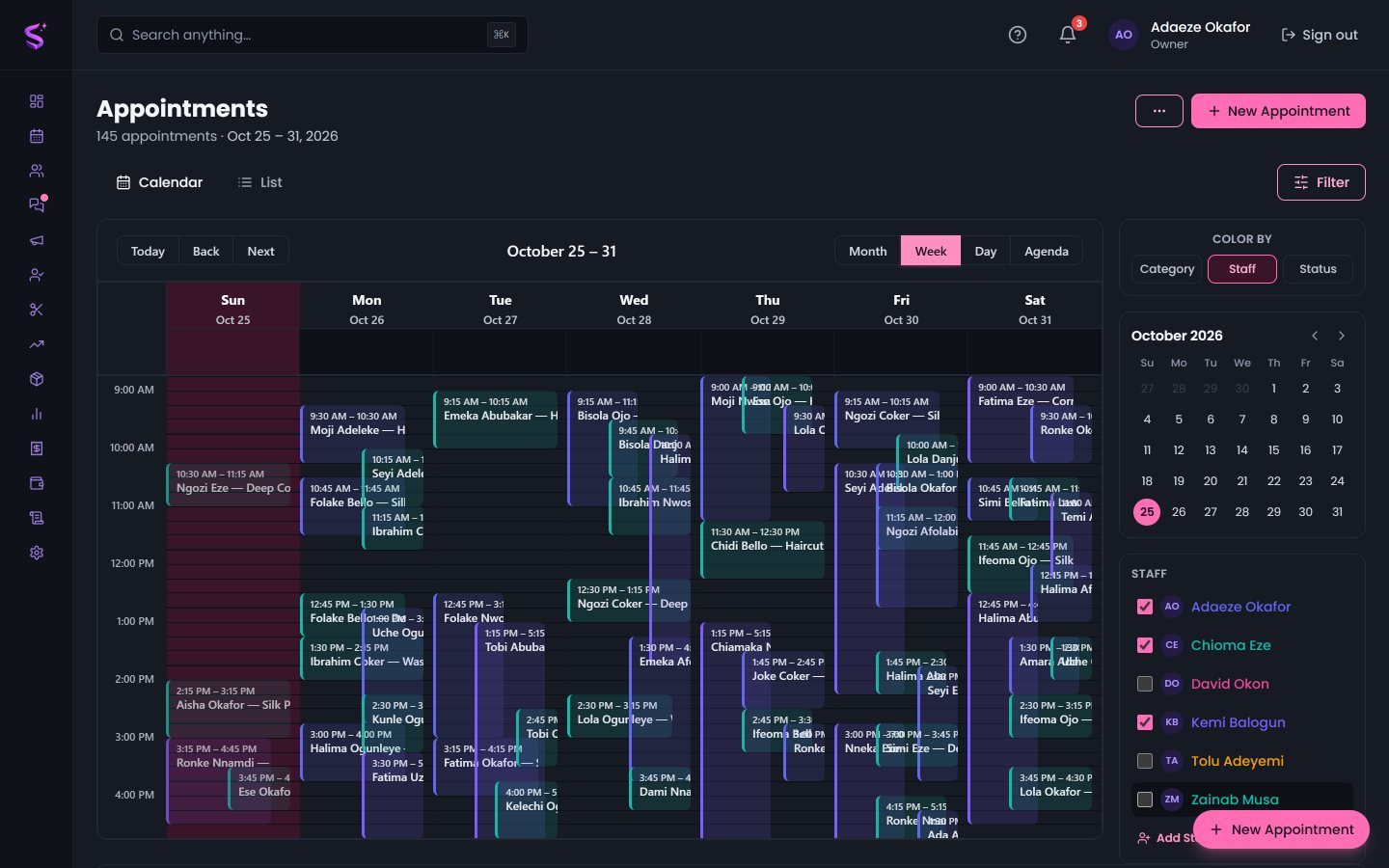The width and height of the screenshot is (1389, 868).
Task: Open the megaphone marketing icon in sidebar
Action: pos(37,240)
